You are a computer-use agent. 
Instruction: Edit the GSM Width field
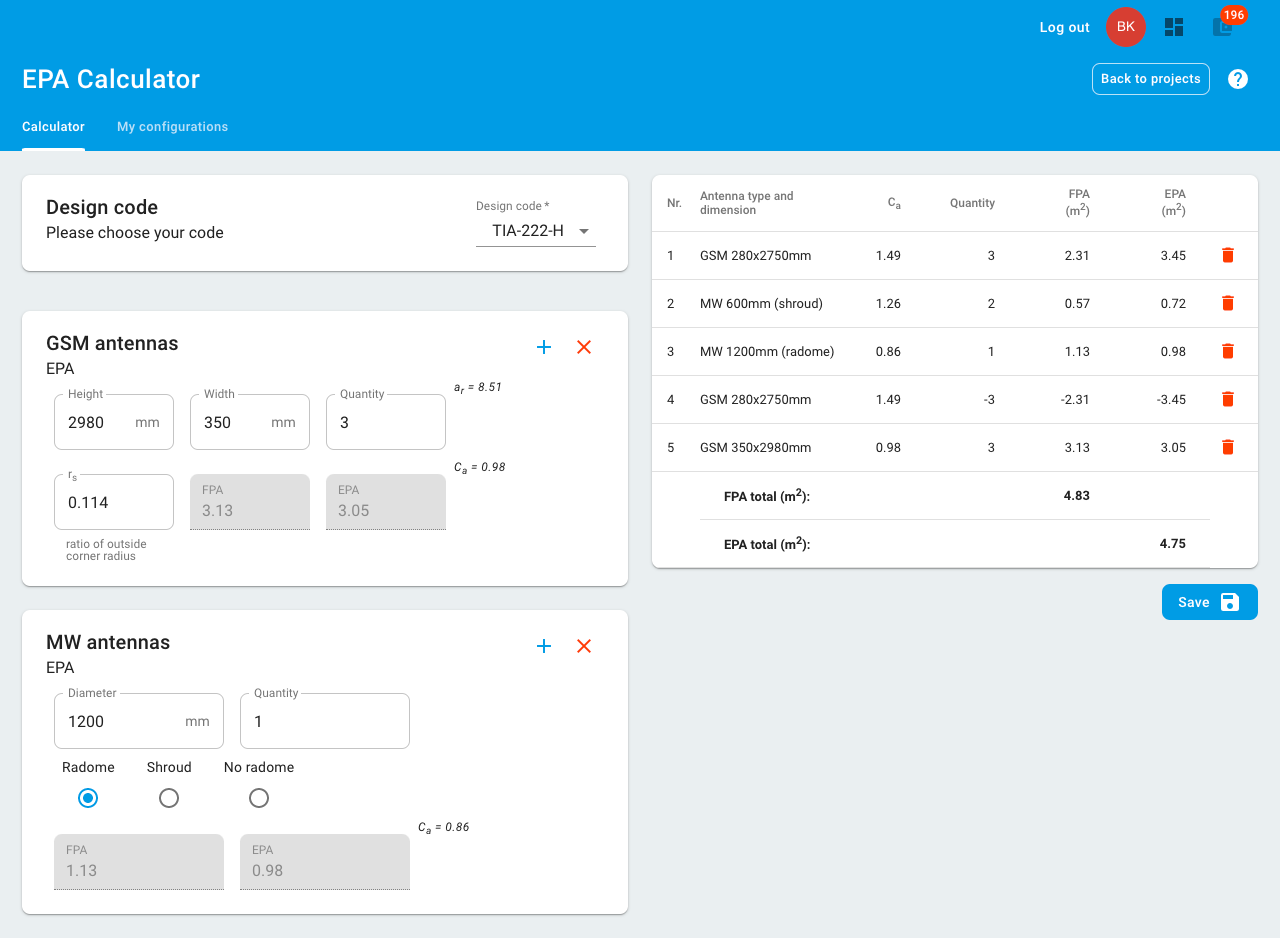pos(250,422)
